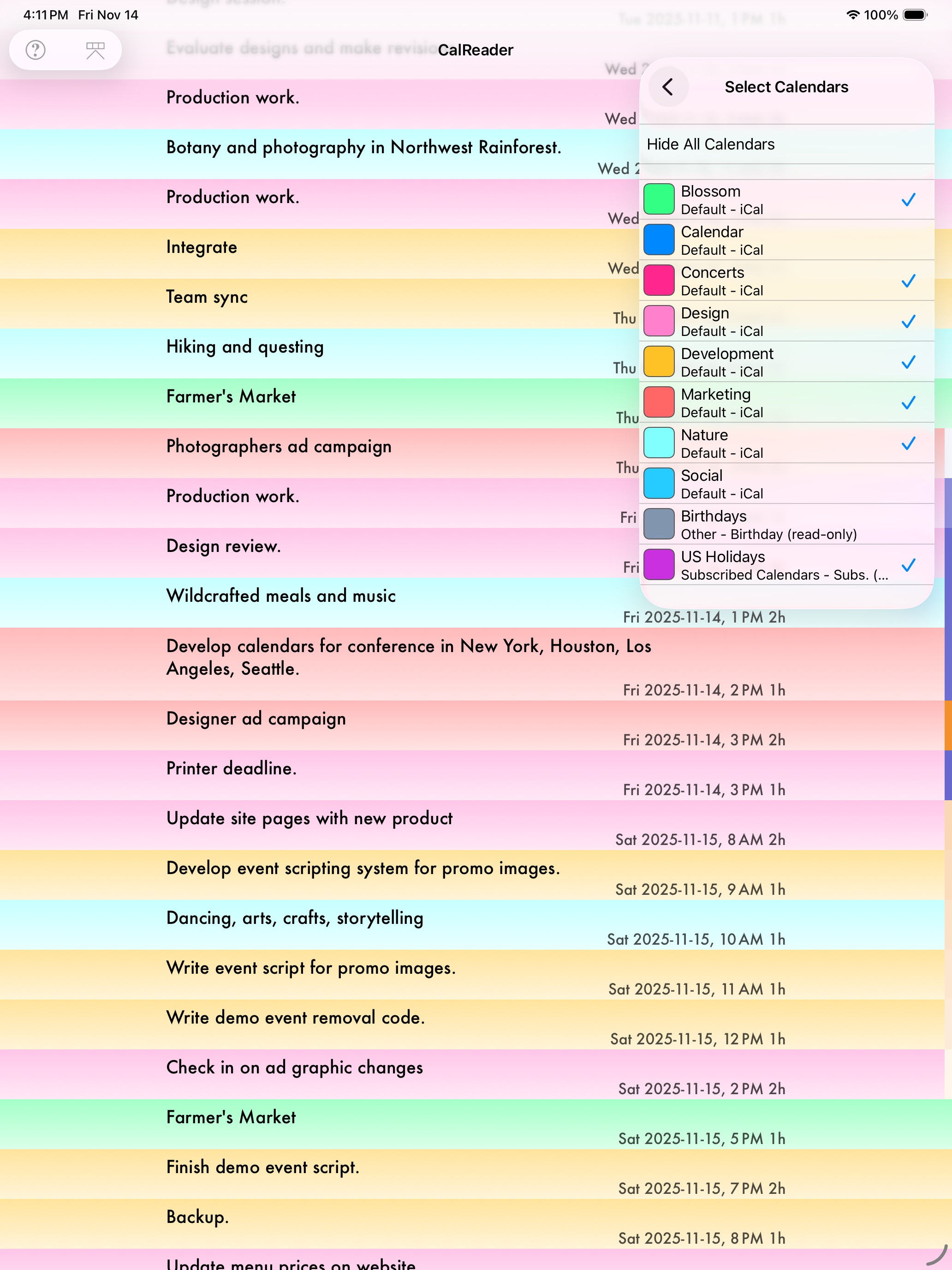Open the help question mark icon
Screen dimensions: 952x1270
click(x=36, y=50)
